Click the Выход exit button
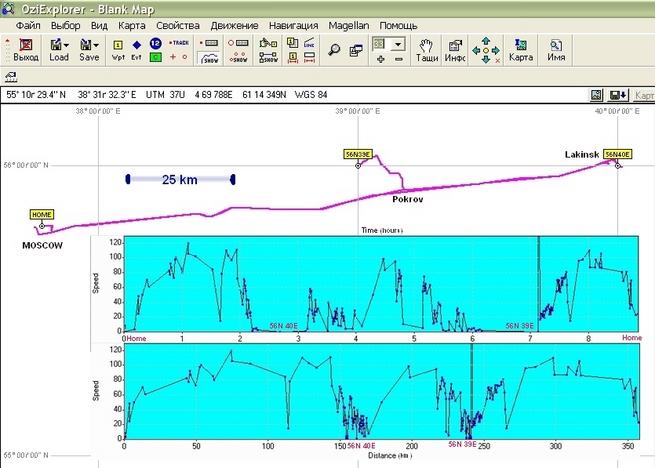Viewport: 655px width, 468px height. pyautogui.click(x=26, y=50)
